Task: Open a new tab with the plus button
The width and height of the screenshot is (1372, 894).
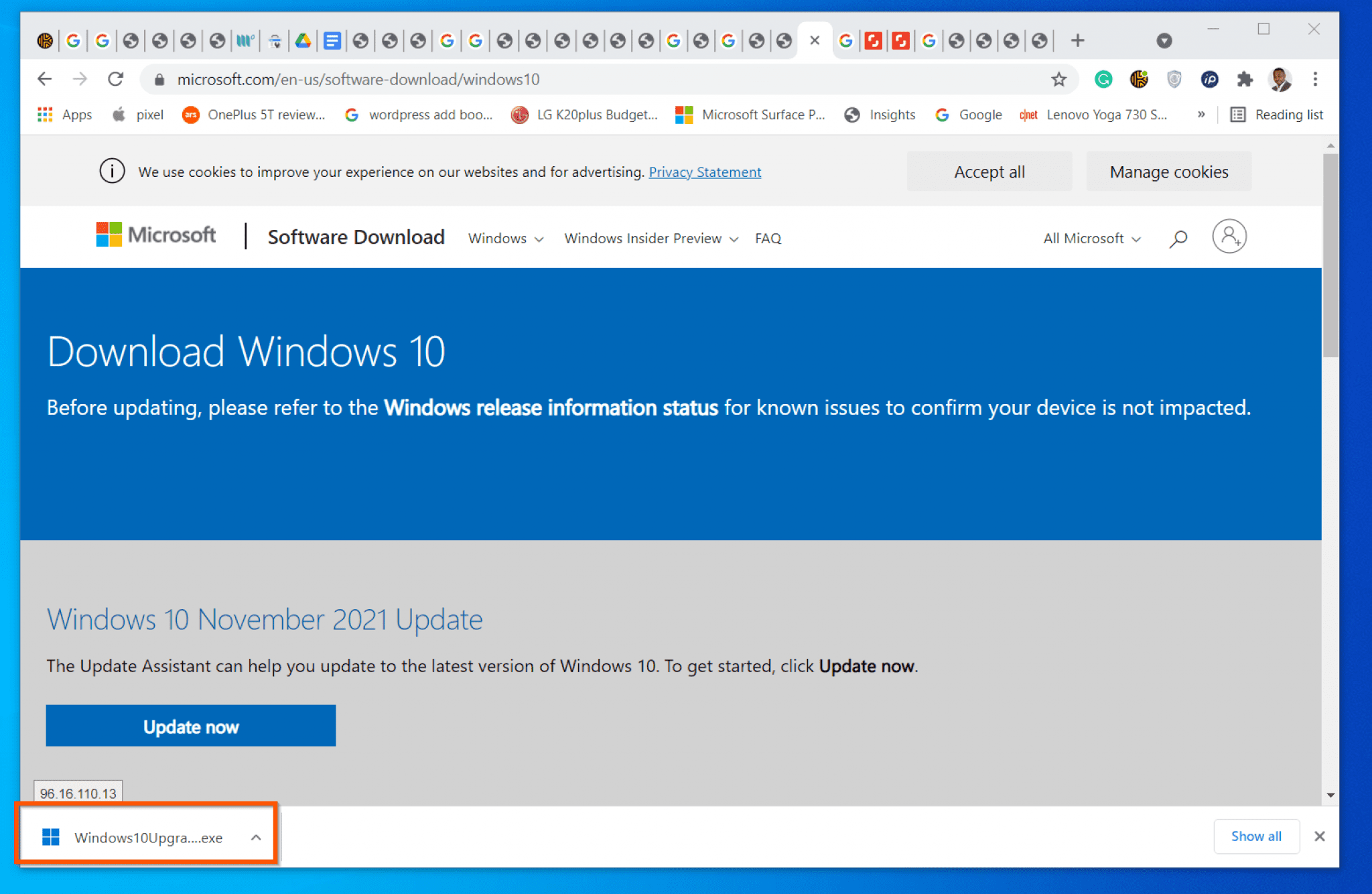Action: (1077, 41)
